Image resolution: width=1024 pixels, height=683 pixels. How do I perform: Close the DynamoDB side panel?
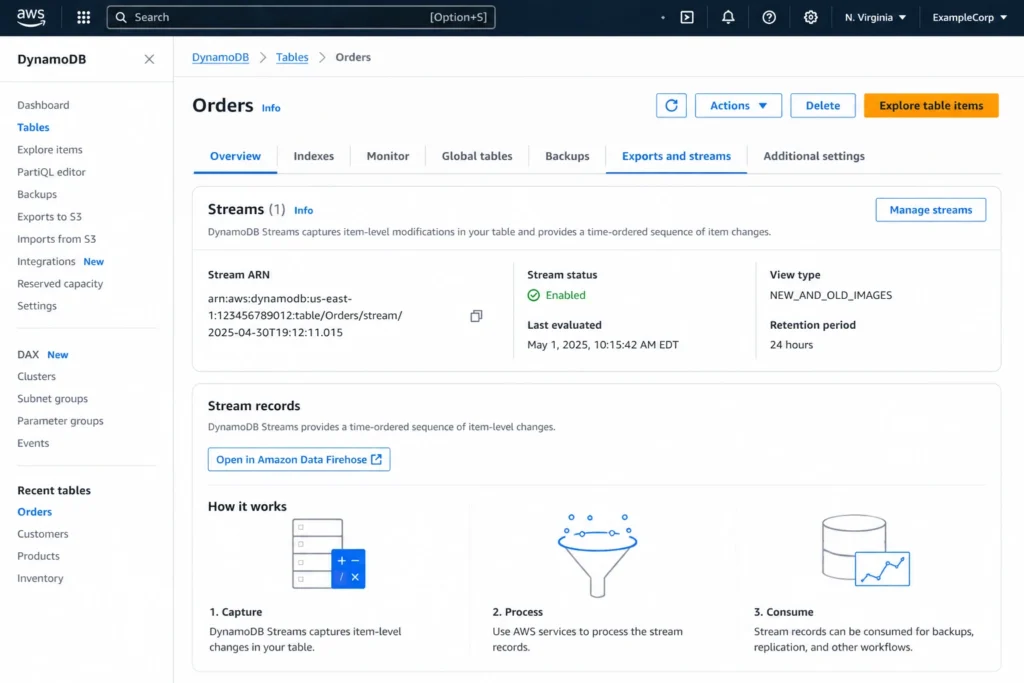148,59
